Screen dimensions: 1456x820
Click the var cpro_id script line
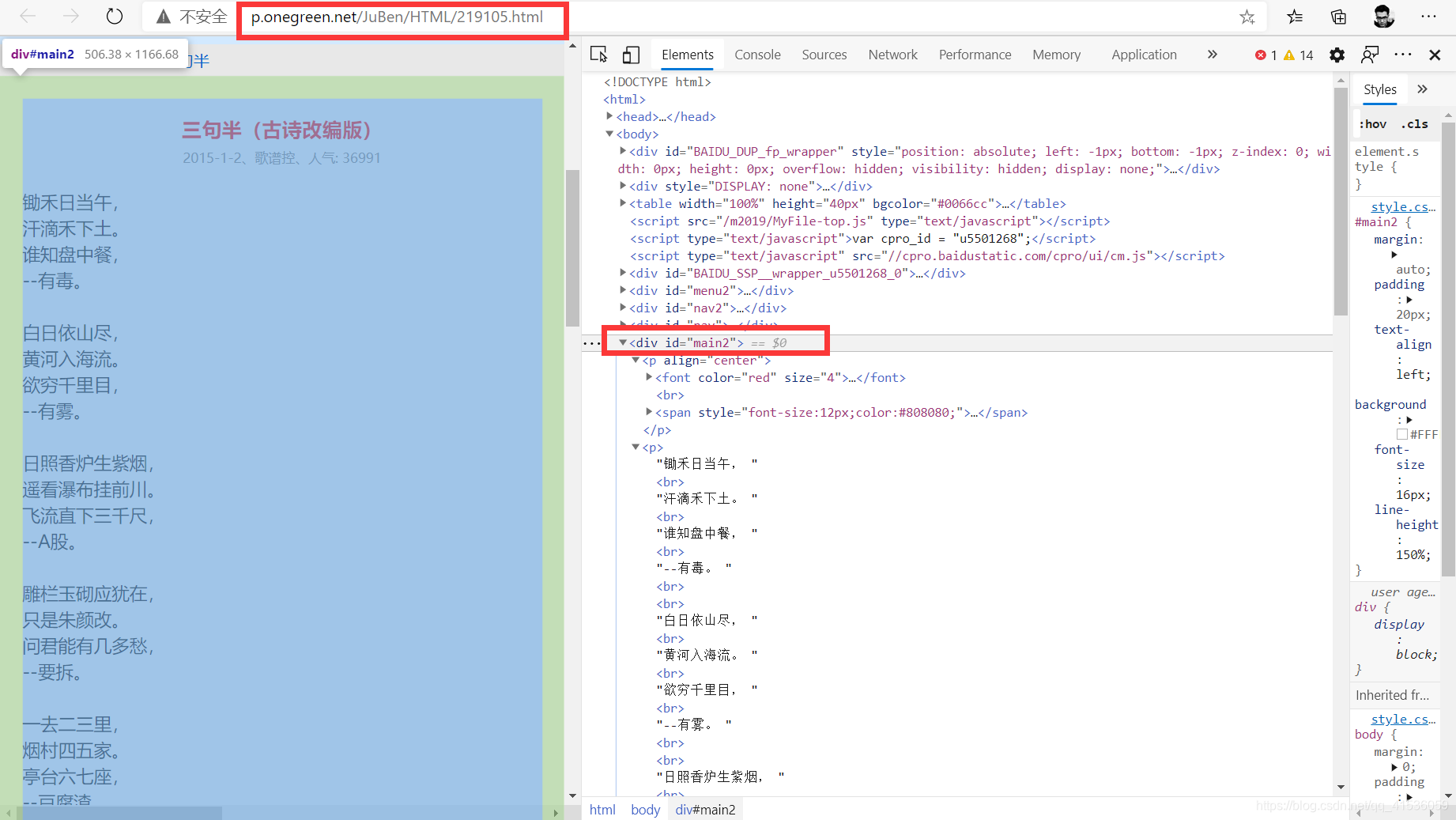coord(862,238)
